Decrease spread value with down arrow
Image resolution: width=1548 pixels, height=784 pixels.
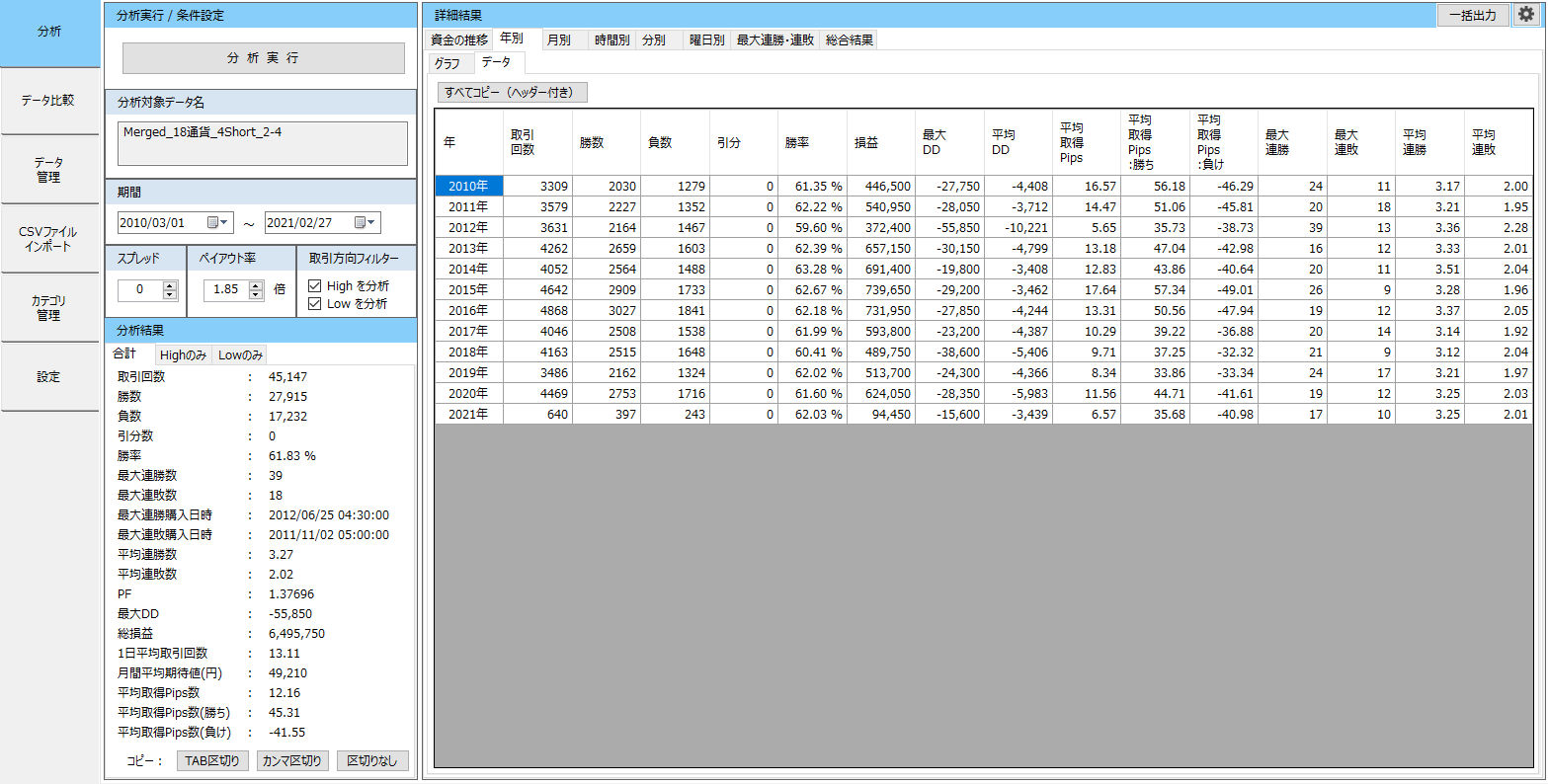(x=169, y=294)
